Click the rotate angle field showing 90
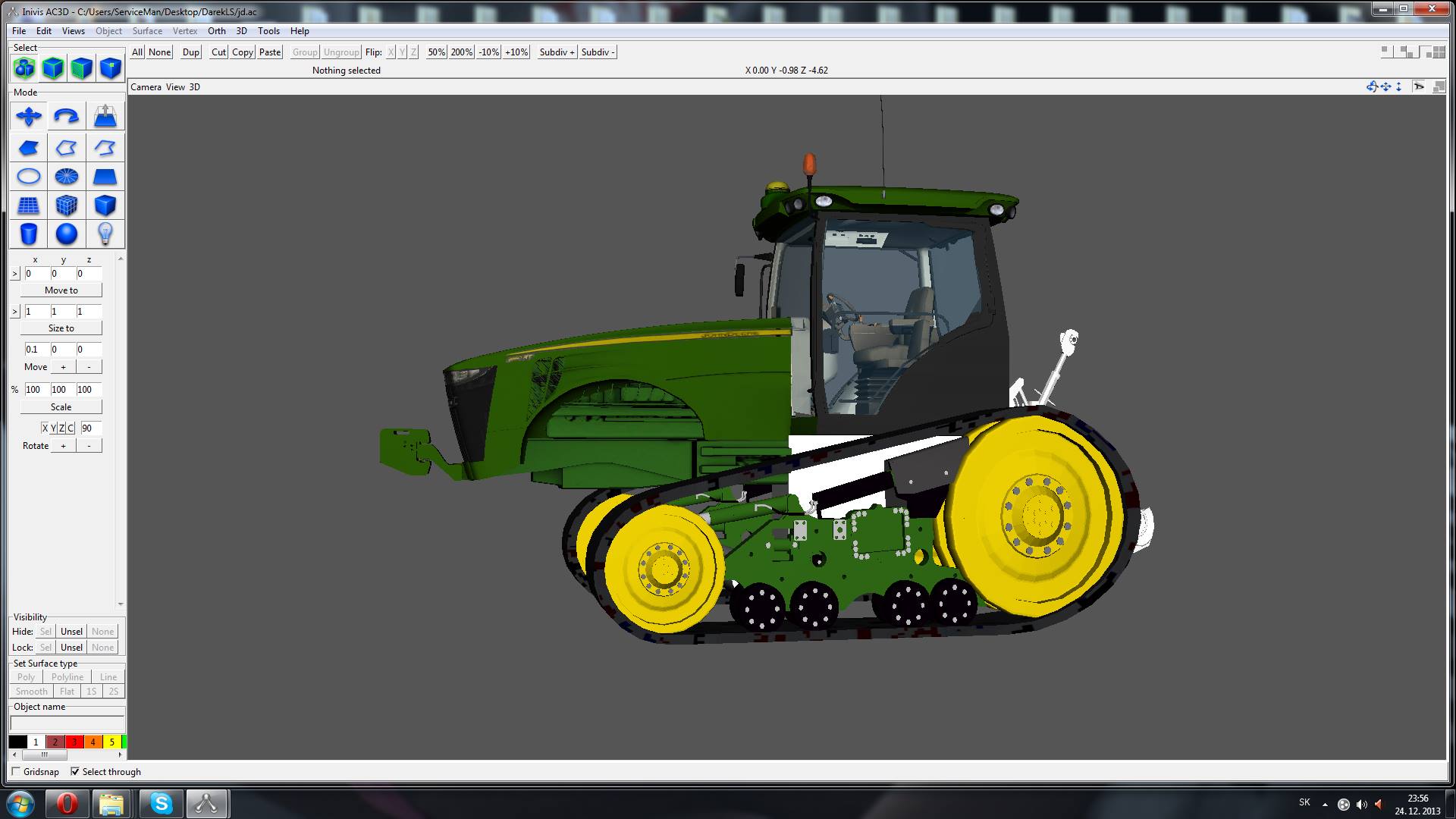 tap(91, 428)
